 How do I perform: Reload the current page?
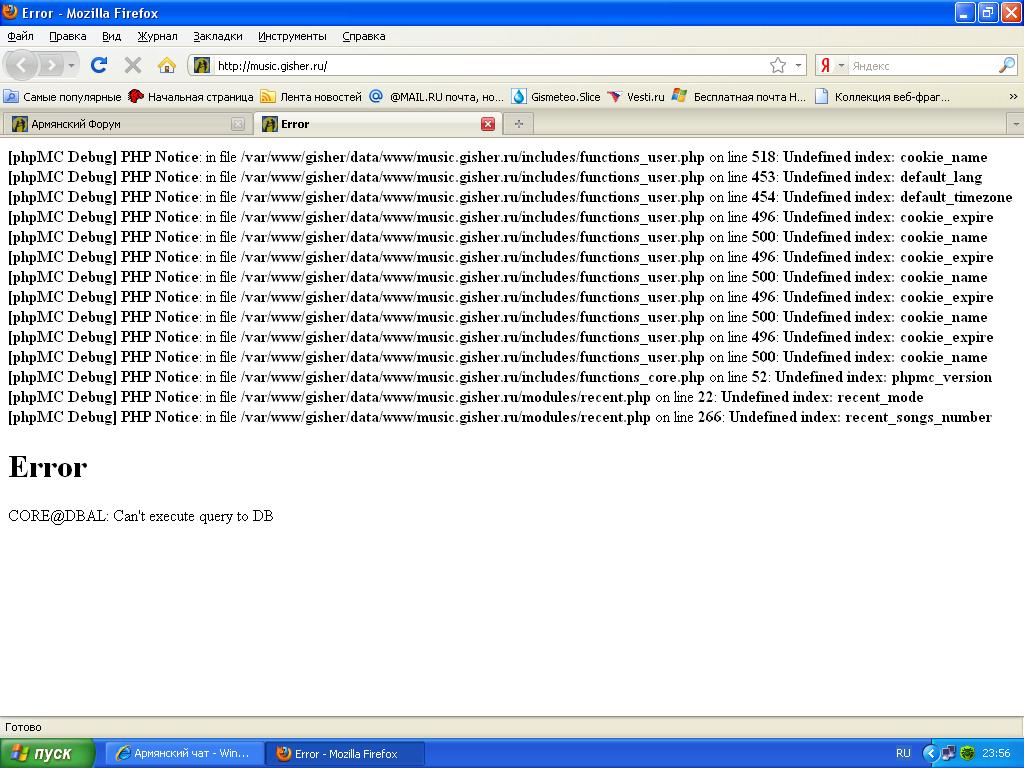click(98, 65)
